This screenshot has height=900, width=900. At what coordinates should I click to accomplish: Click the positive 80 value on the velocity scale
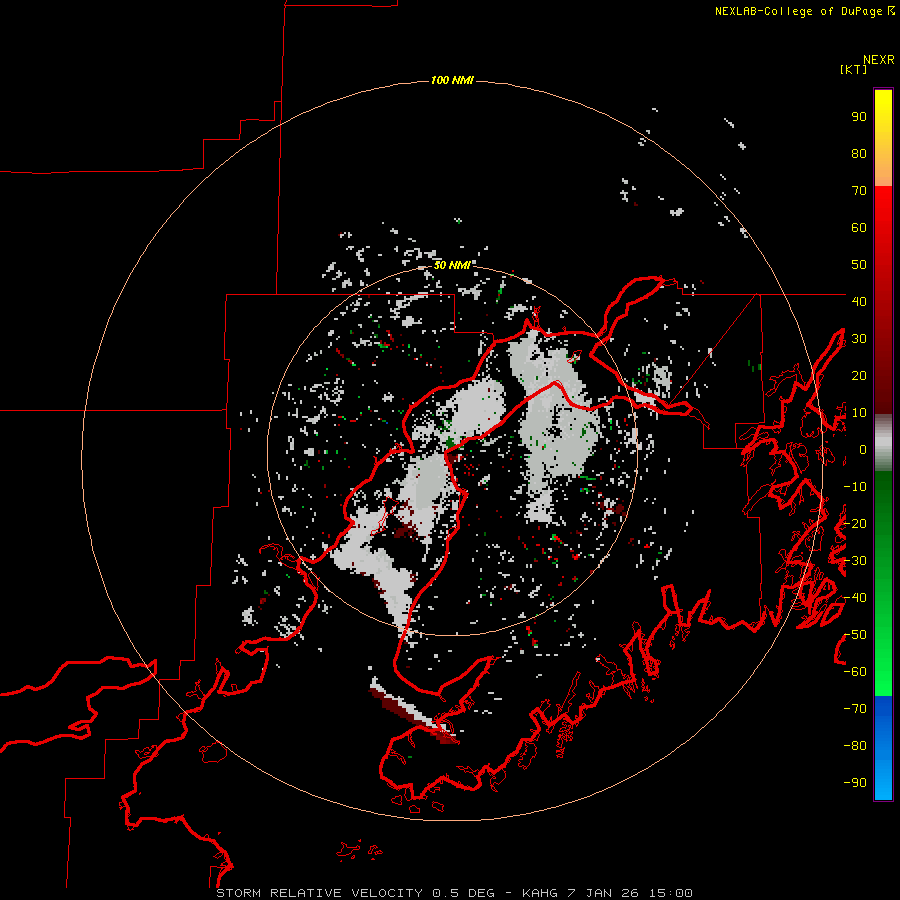(859, 154)
